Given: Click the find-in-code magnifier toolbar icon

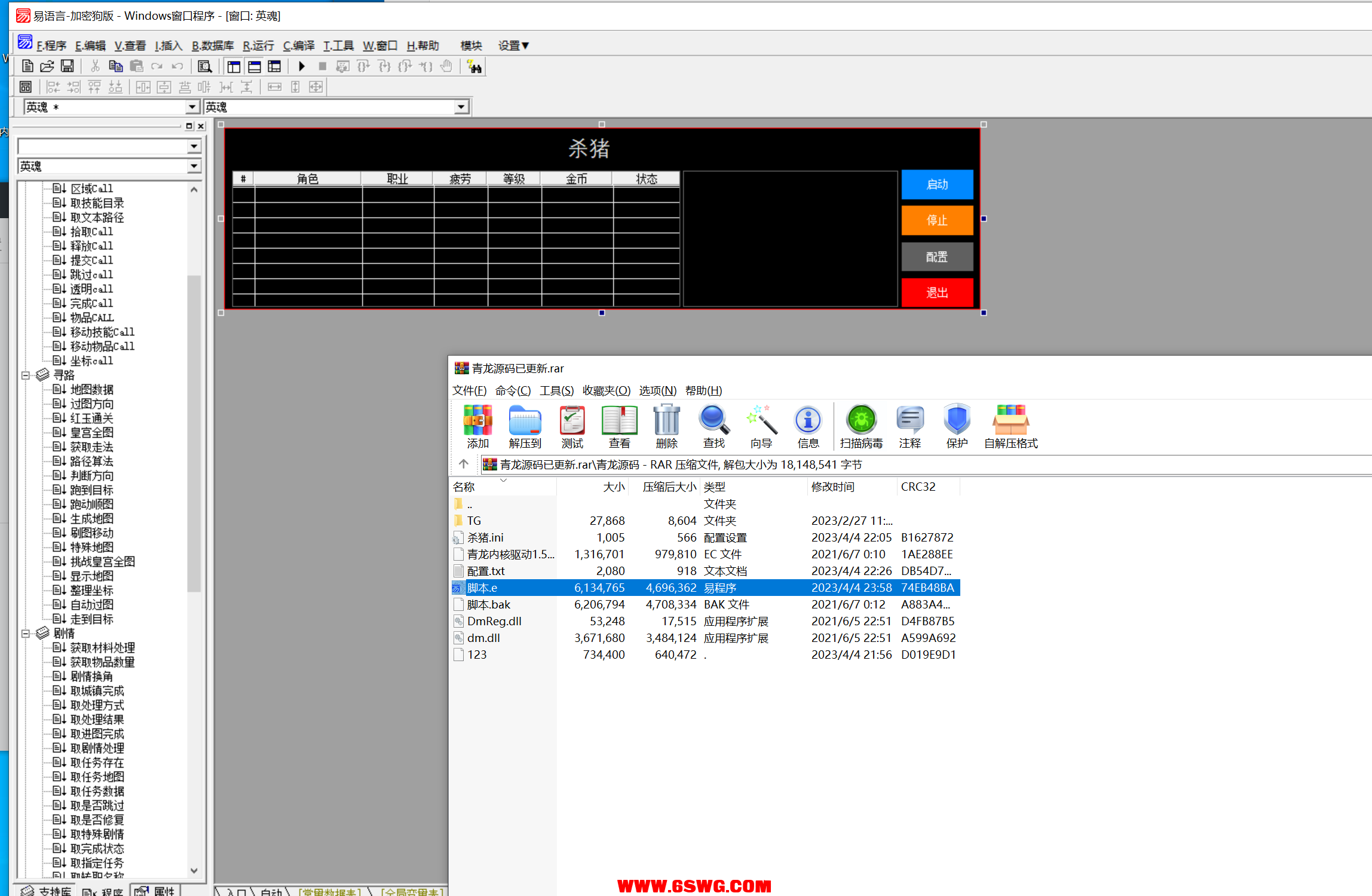Looking at the screenshot, I should point(204,66).
